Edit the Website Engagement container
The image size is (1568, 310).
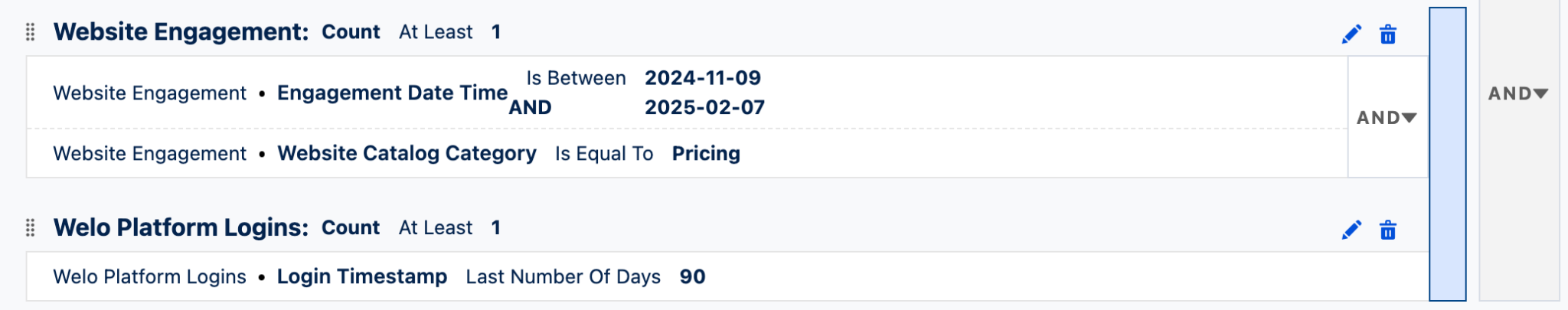click(1351, 34)
